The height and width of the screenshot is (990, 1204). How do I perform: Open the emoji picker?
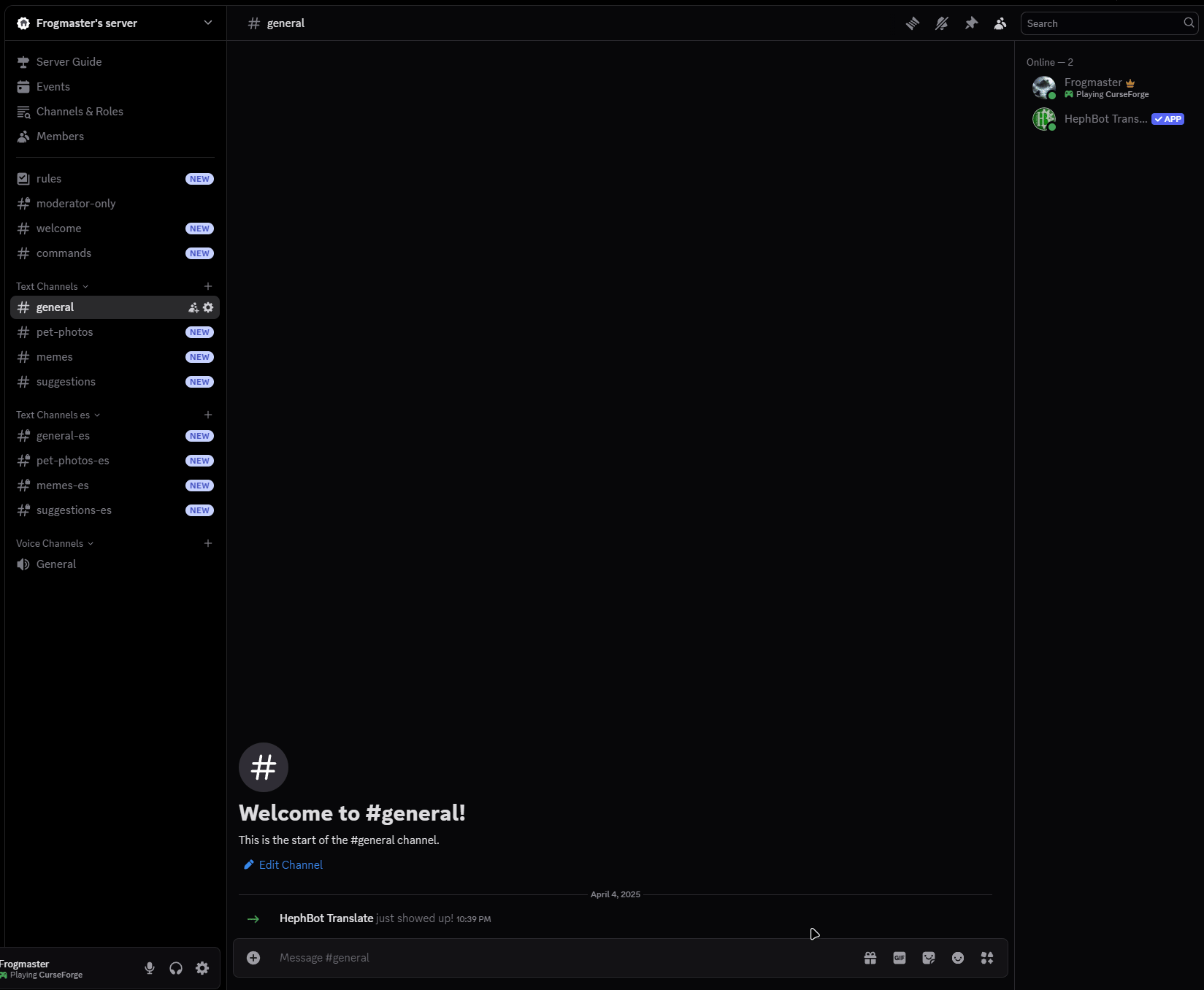pos(958,958)
